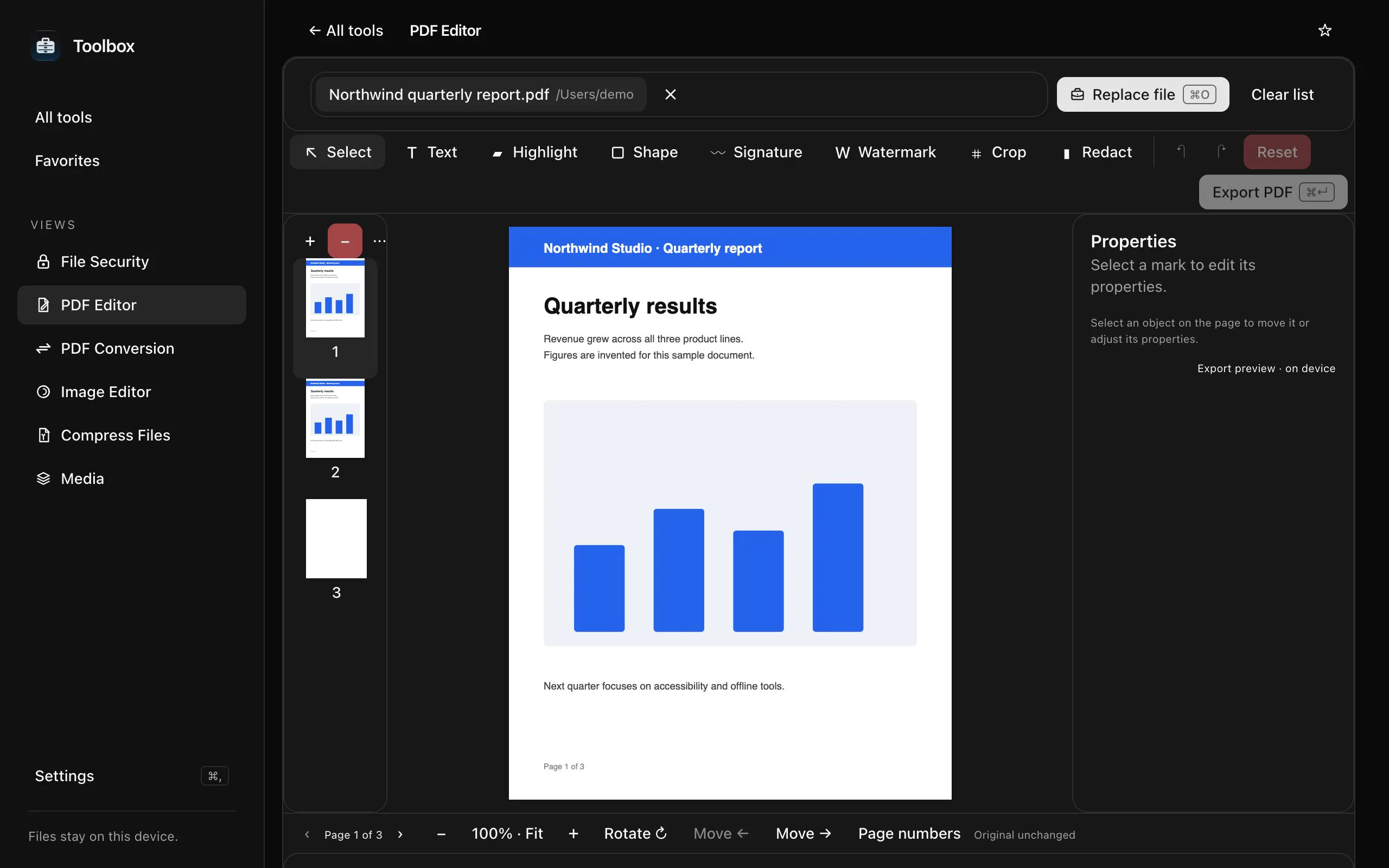Go to the previous page with the chevron
This screenshot has height=868, width=1389.
(x=307, y=834)
